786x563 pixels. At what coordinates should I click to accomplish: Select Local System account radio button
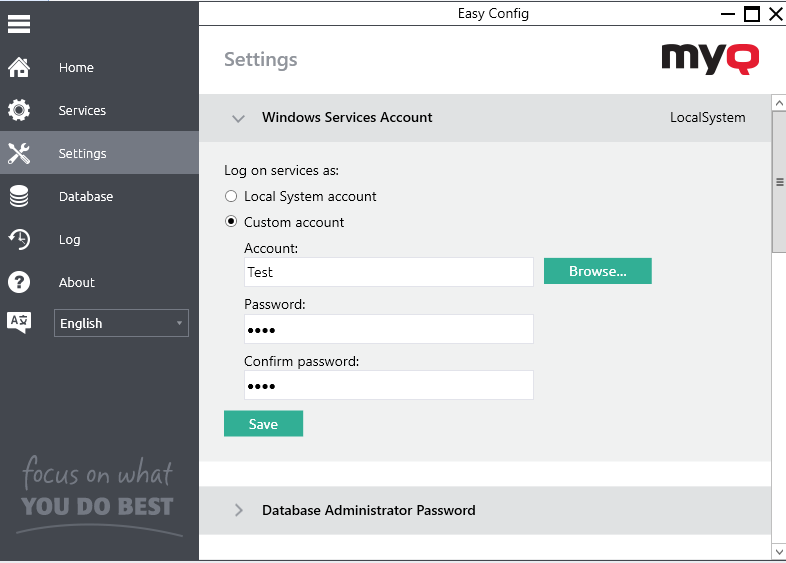231,197
